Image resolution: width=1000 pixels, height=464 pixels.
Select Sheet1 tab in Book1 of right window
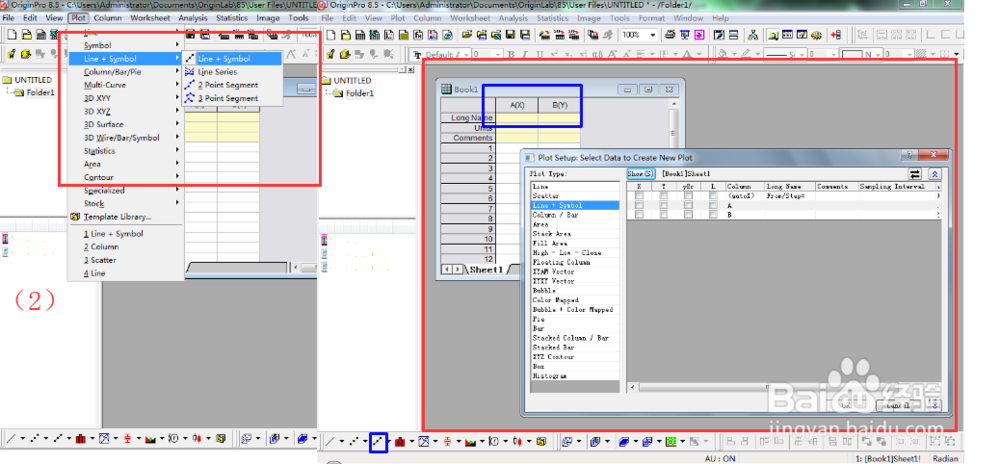pos(487,270)
